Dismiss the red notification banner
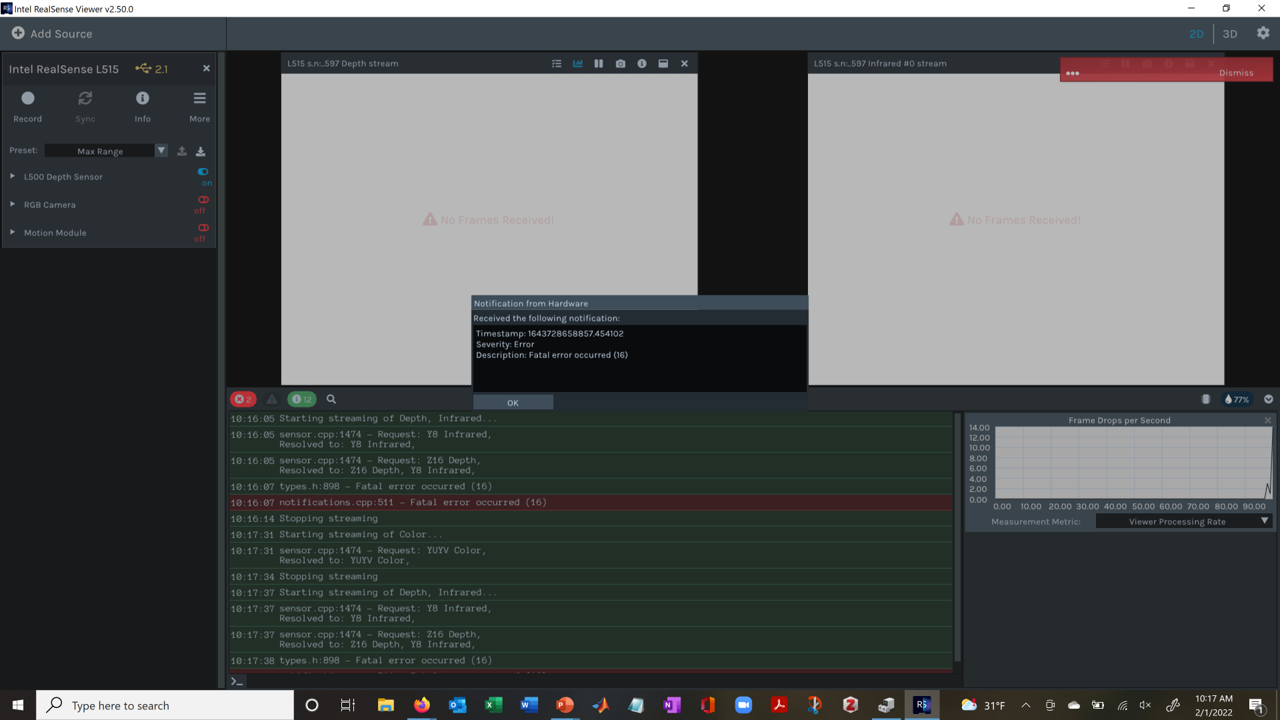The height and width of the screenshot is (720, 1280). click(1236, 72)
